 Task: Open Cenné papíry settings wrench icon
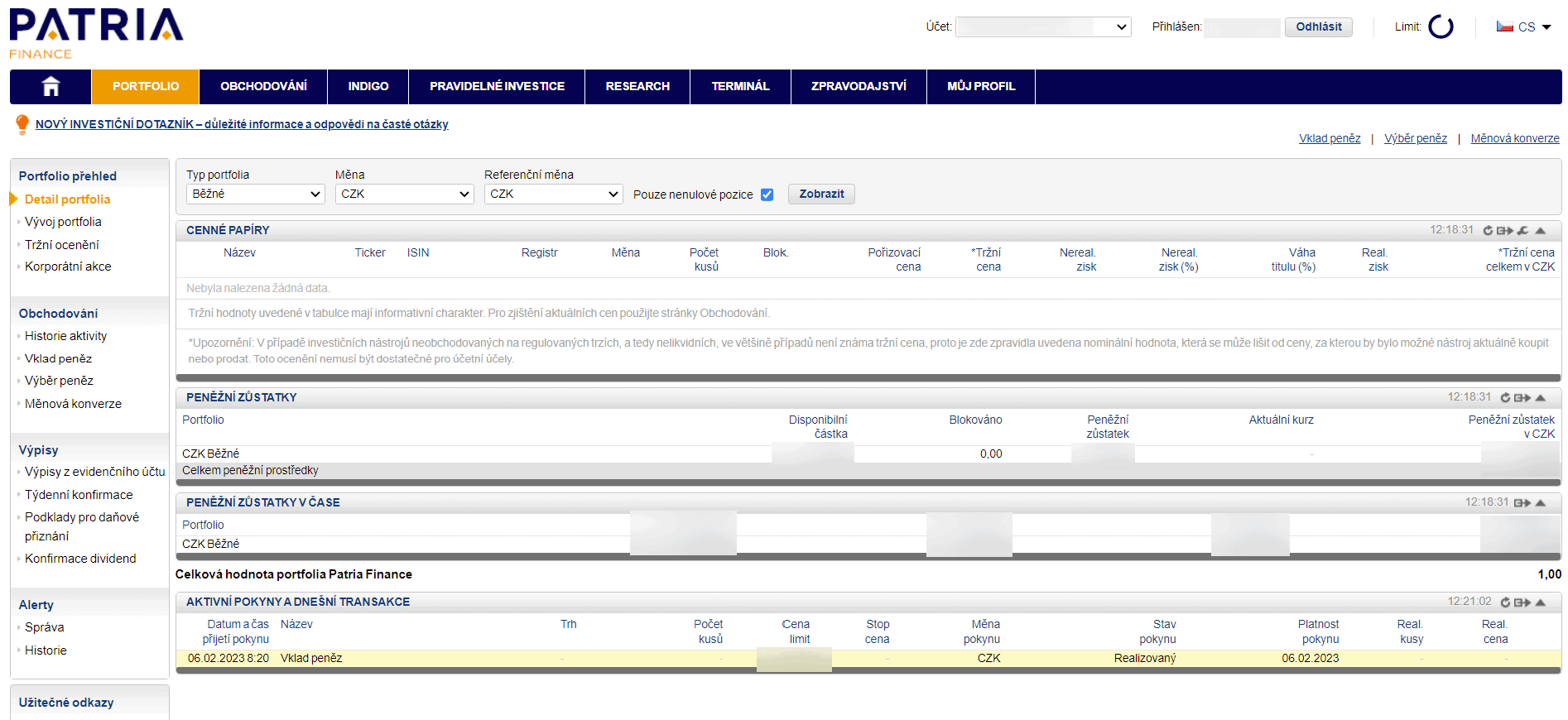pos(1522,231)
